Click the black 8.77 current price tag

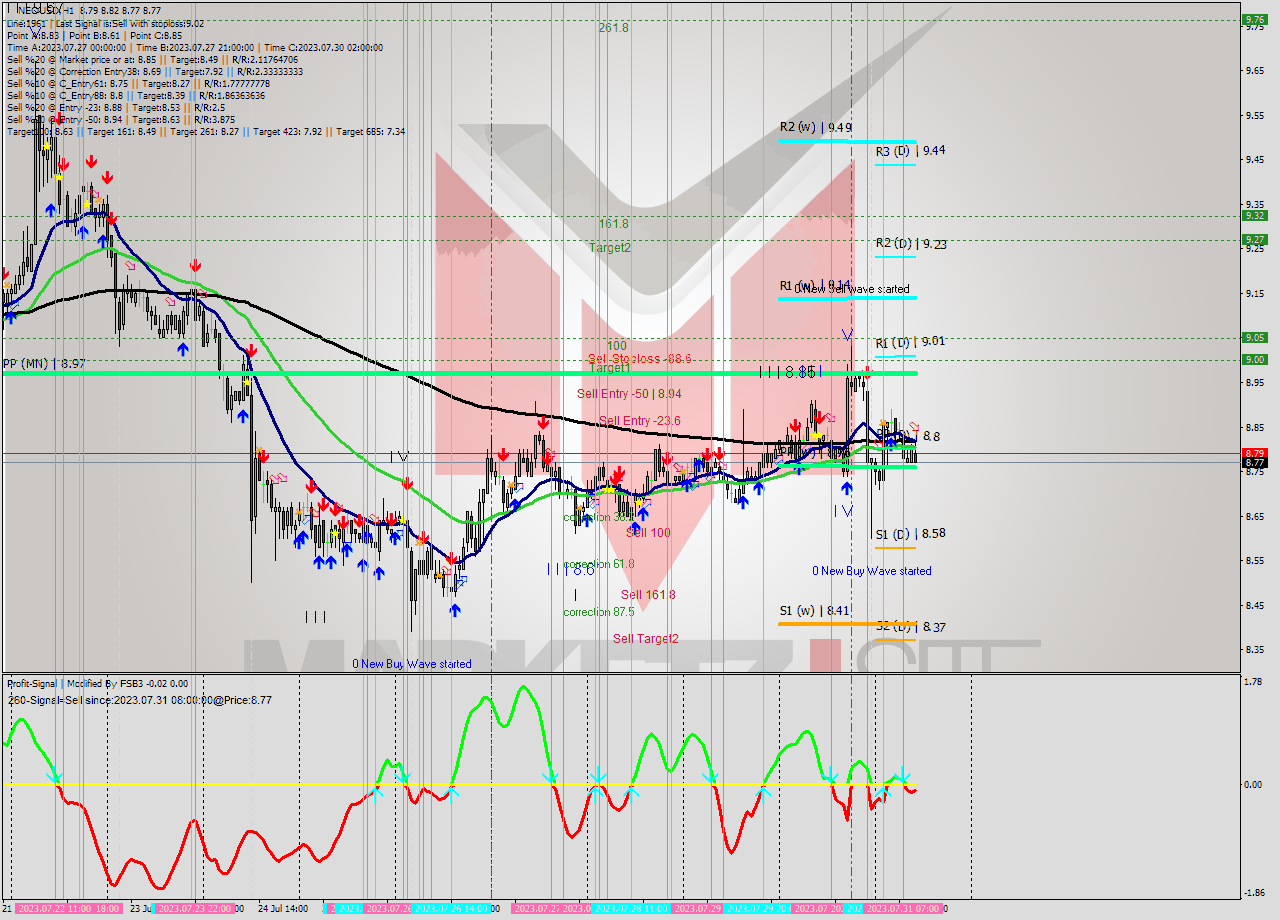click(1254, 462)
